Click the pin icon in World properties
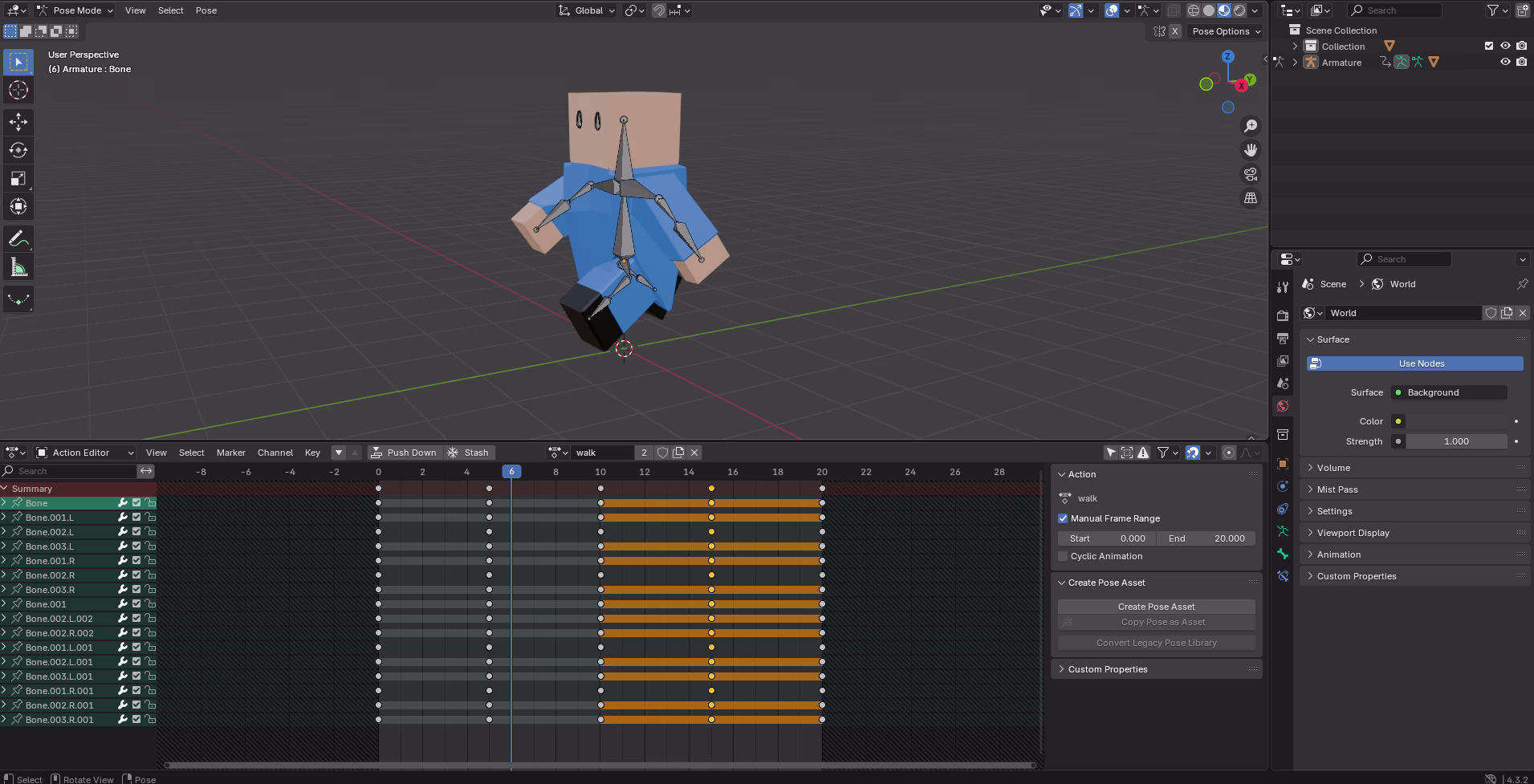Viewport: 1534px width, 784px height. point(1522,284)
